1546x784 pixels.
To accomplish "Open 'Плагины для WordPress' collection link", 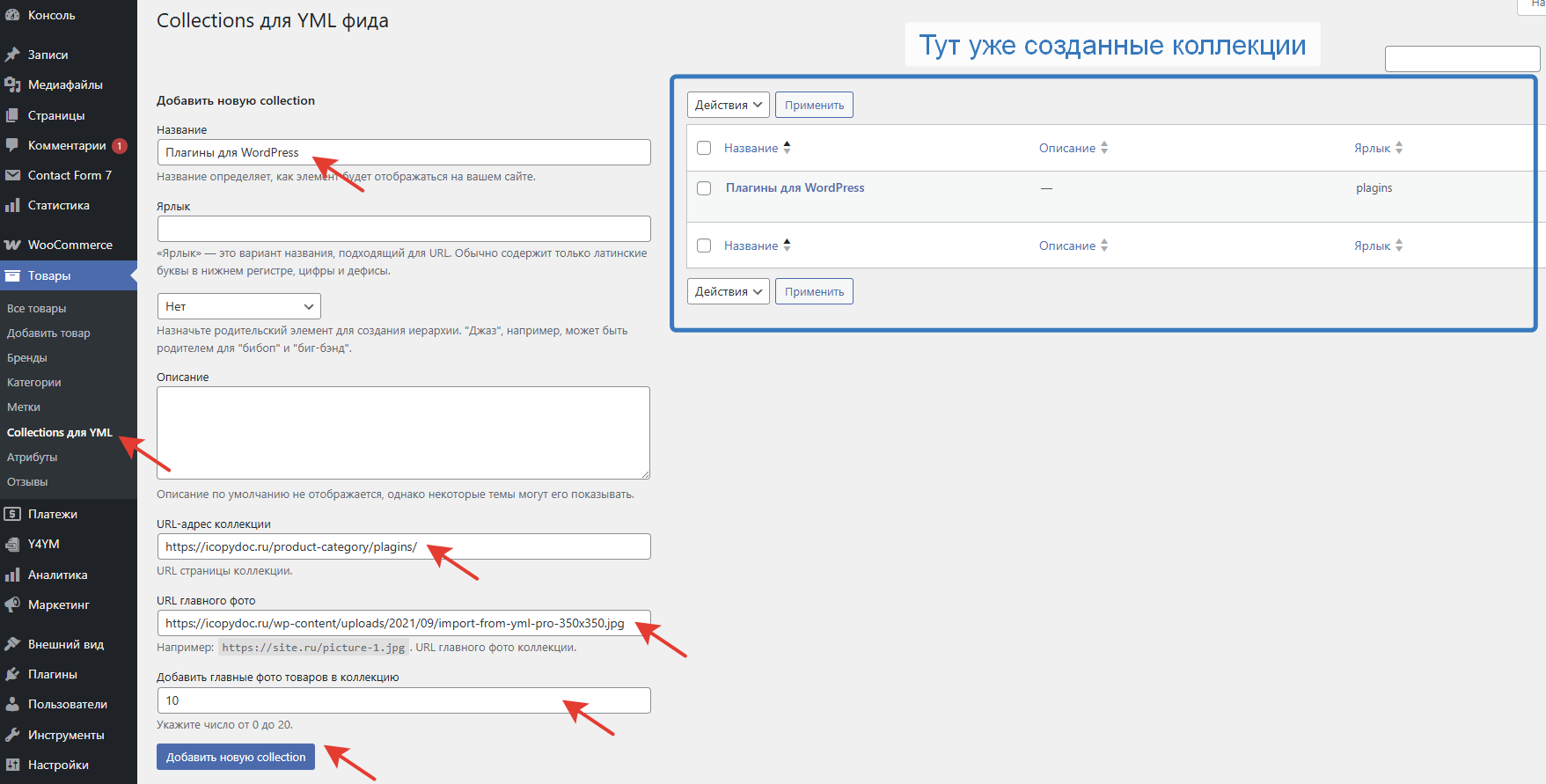I will (795, 187).
